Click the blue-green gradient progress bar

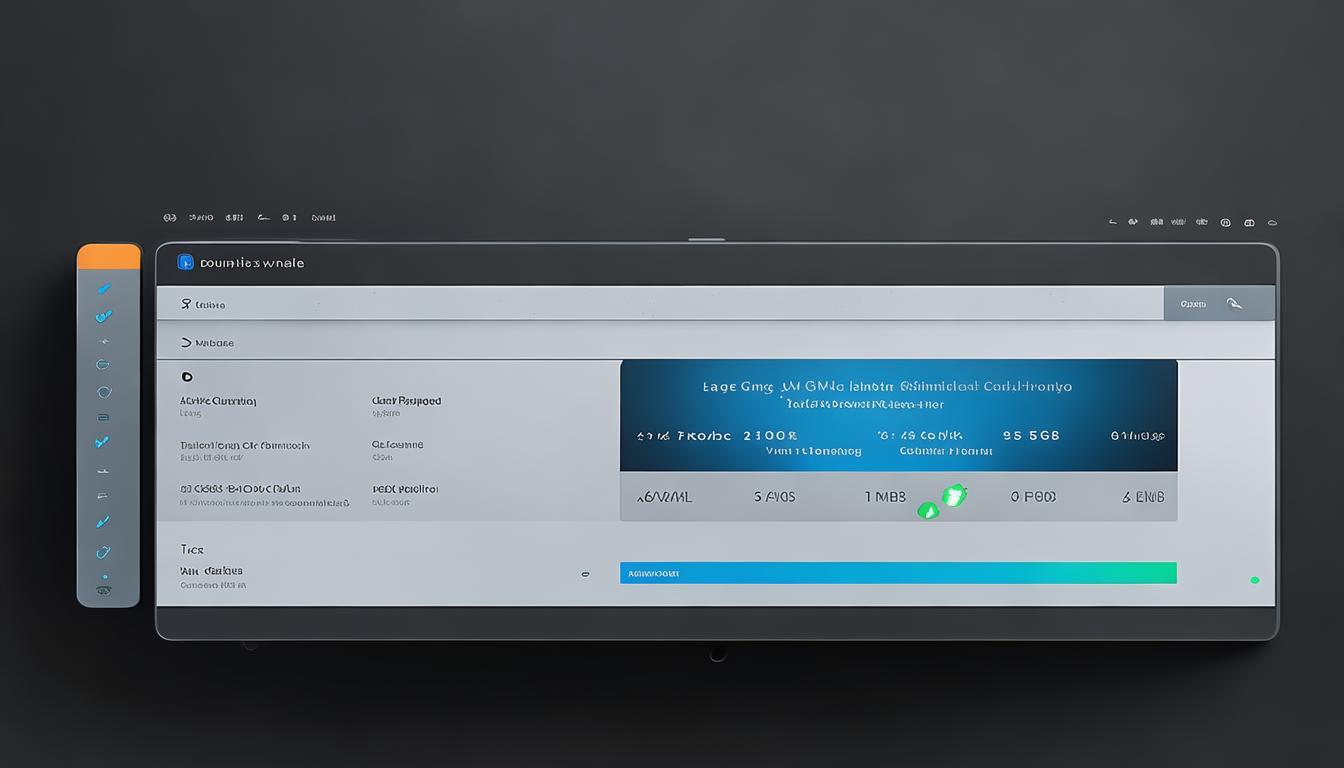coord(897,573)
